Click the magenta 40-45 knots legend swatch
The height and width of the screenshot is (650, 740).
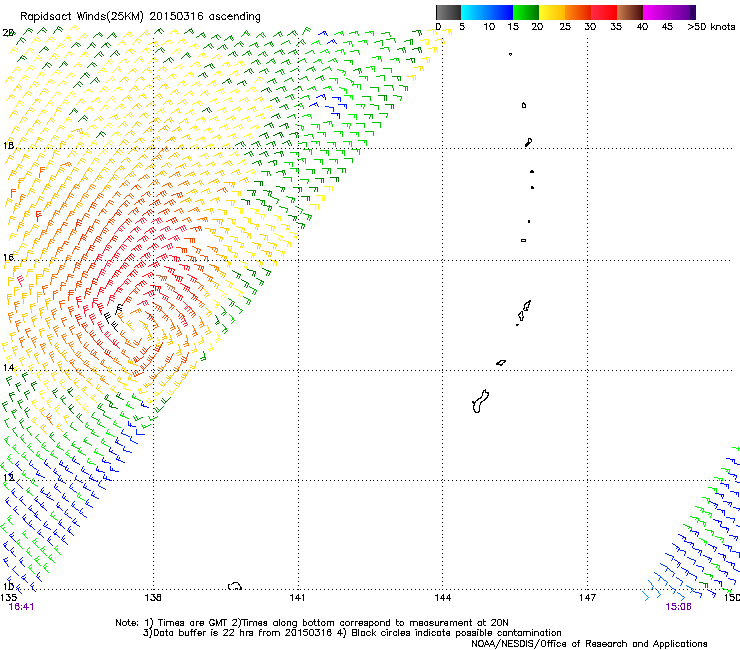656,12
